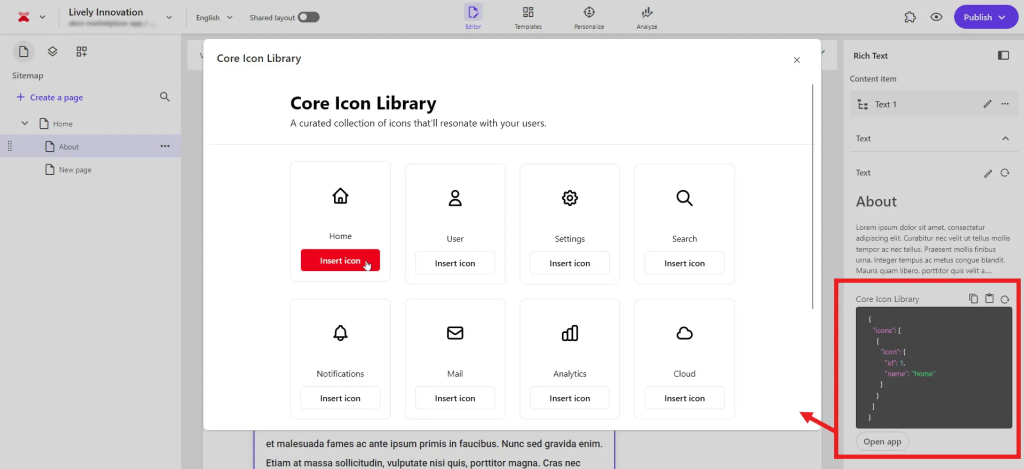Viewport: 1024px width, 469px height.
Task: Click the Layers icon in left sidebar
Action: coord(53,51)
